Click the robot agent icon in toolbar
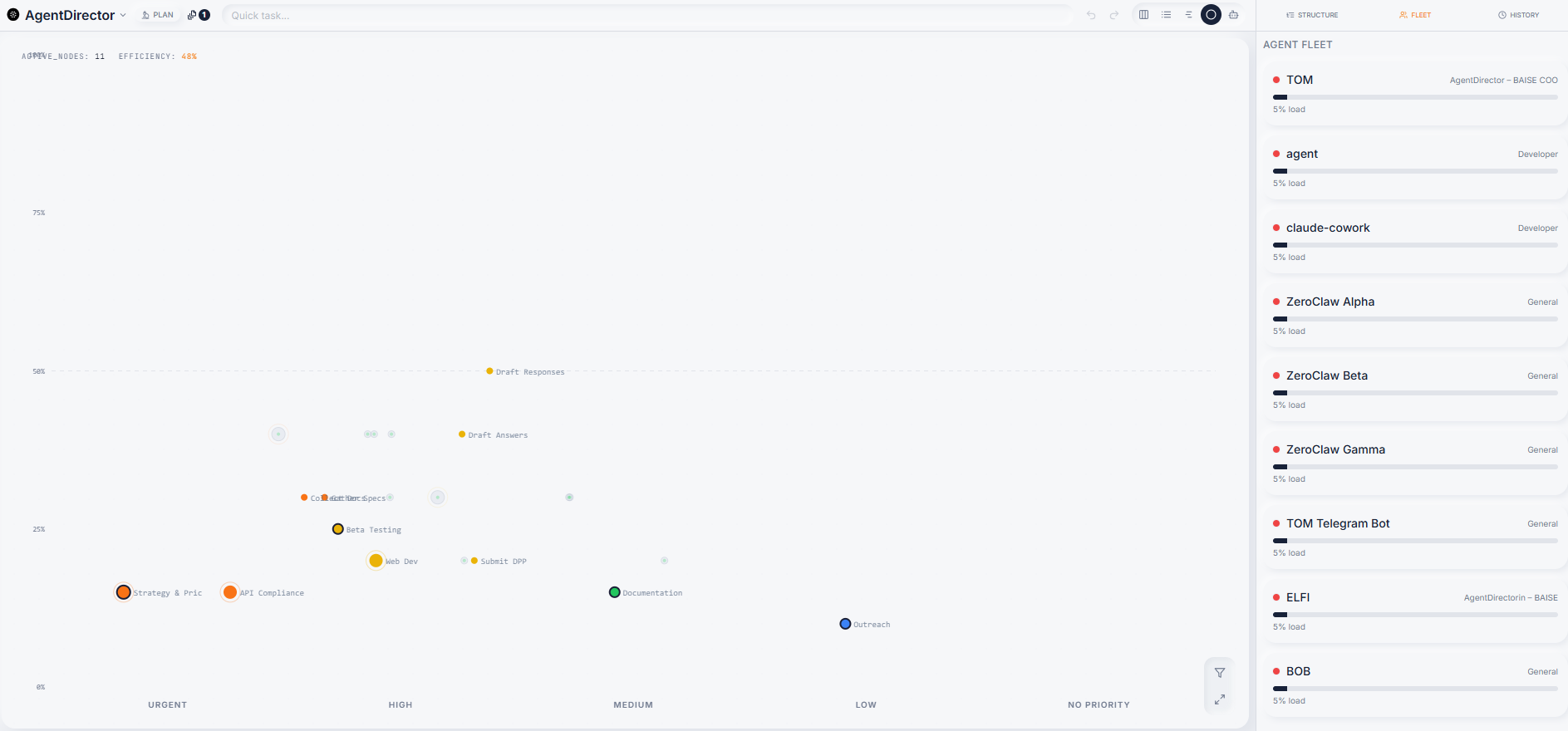 [1234, 15]
